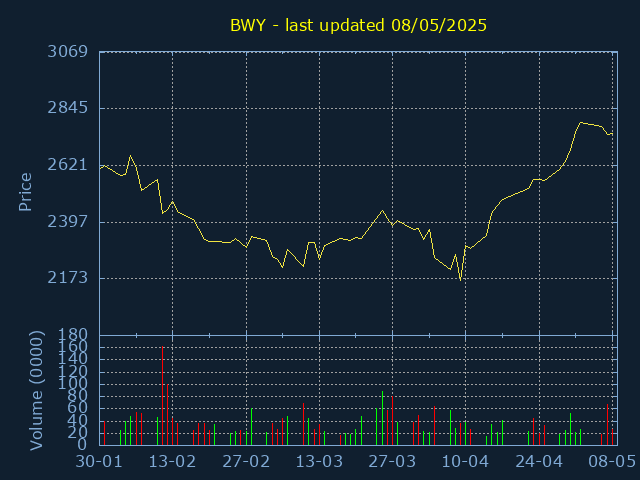
Task: Select the 2397 price axis label
Action: [68, 222]
